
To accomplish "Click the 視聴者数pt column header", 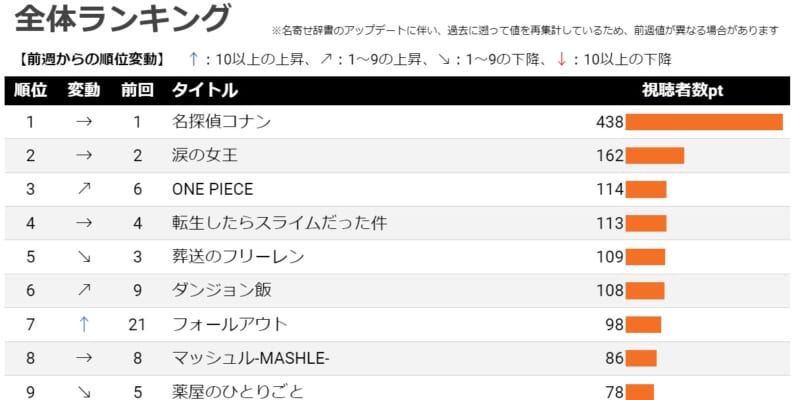I will click(682, 90).
